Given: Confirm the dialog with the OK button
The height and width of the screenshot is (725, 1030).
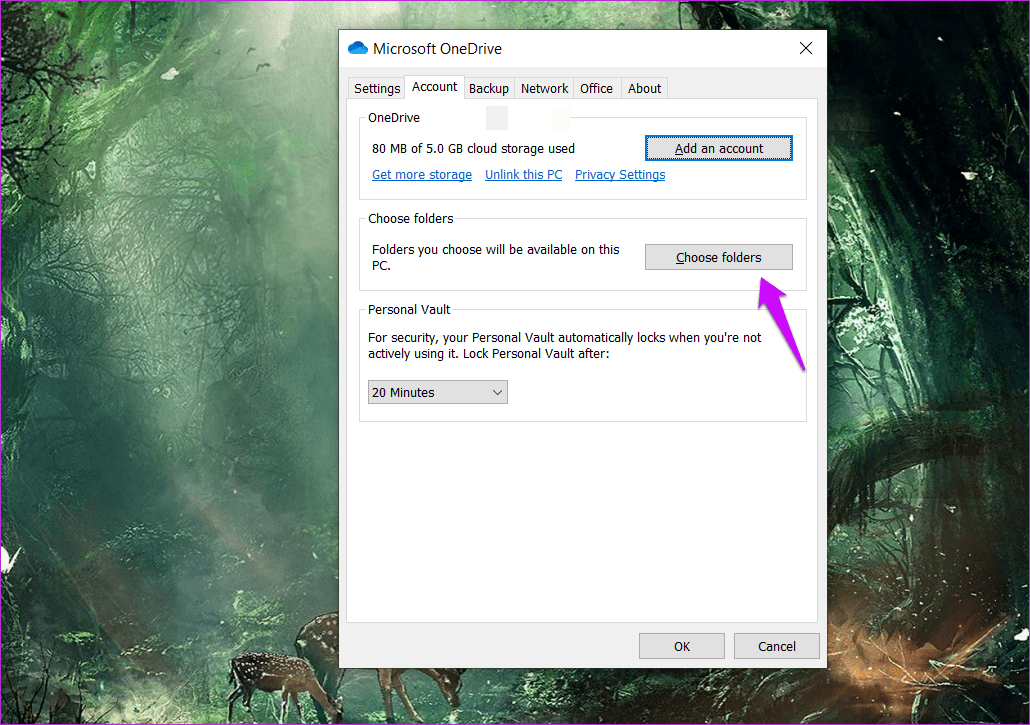Looking at the screenshot, I should tap(682, 646).
